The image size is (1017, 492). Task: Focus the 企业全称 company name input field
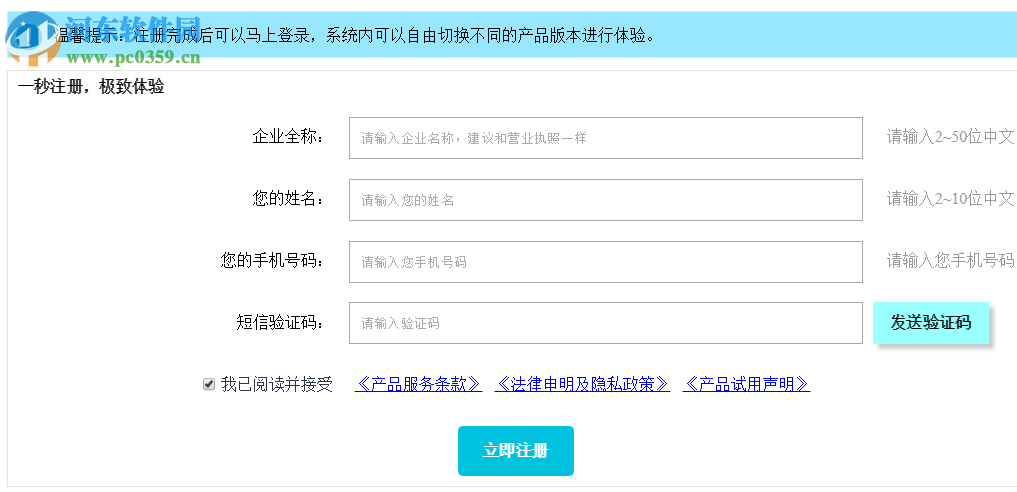tap(605, 138)
